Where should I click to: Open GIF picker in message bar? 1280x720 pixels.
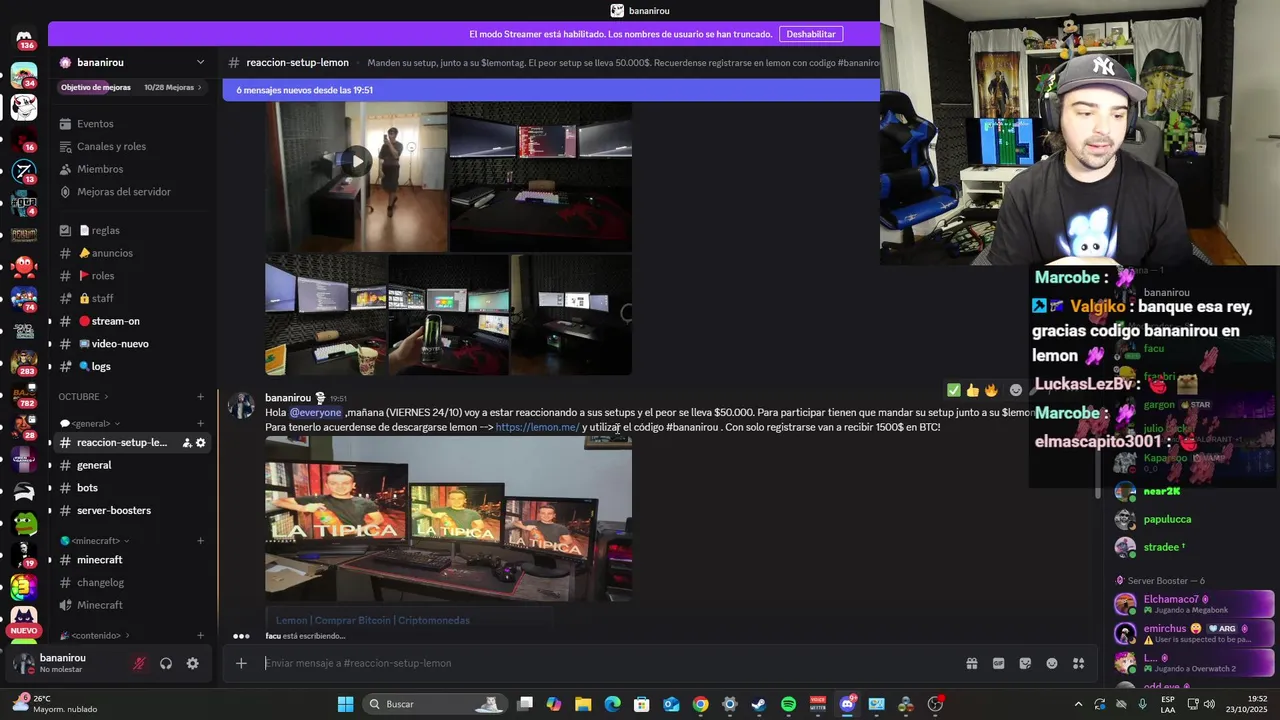(998, 663)
